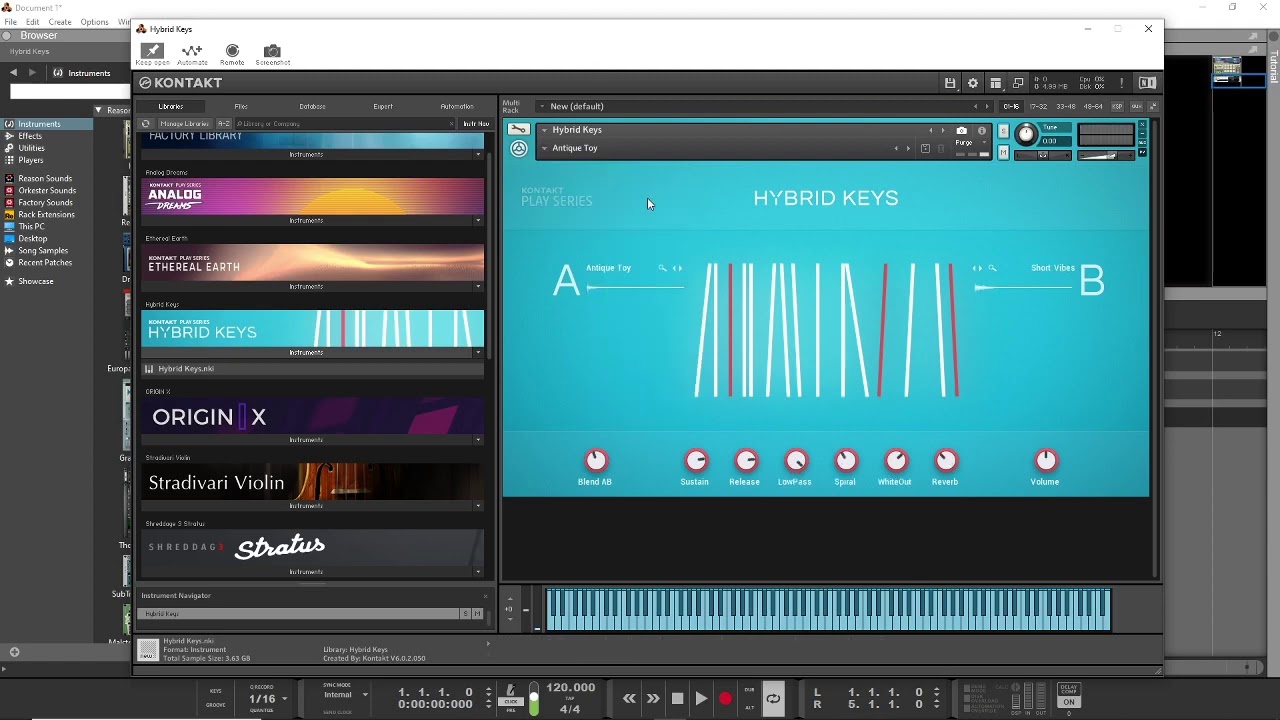Select Orkester Sounds in Reason browser
The image size is (1280, 720).
click(x=47, y=190)
